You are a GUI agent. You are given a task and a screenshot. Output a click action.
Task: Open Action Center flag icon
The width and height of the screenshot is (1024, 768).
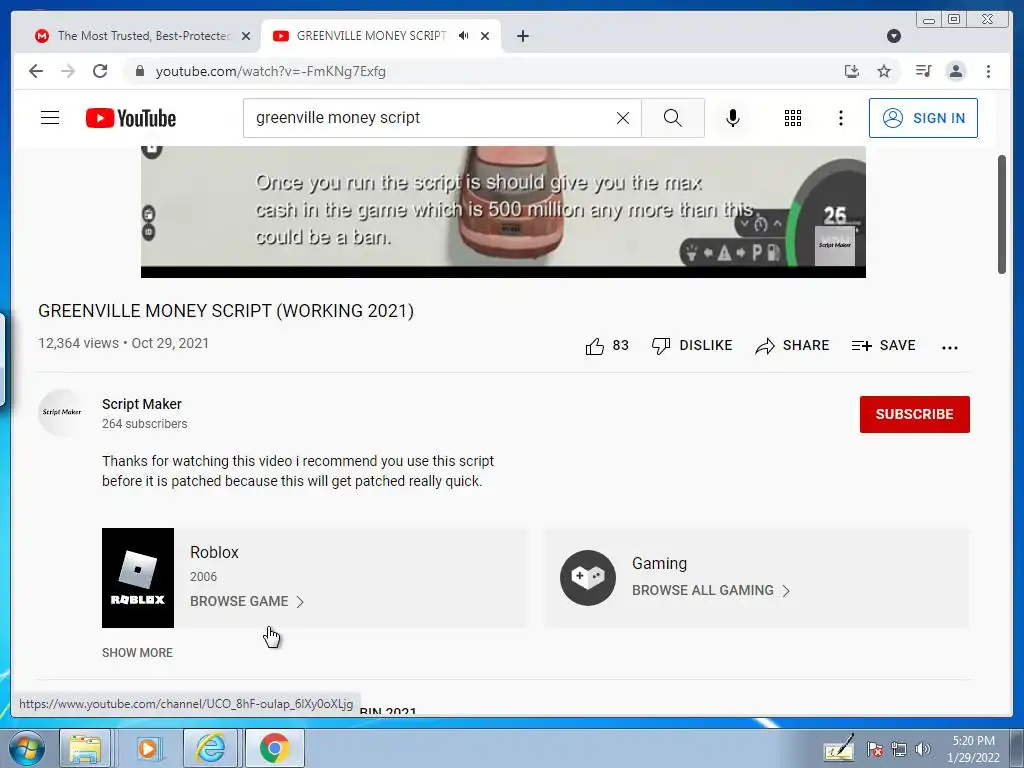pyautogui.click(x=874, y=749)
